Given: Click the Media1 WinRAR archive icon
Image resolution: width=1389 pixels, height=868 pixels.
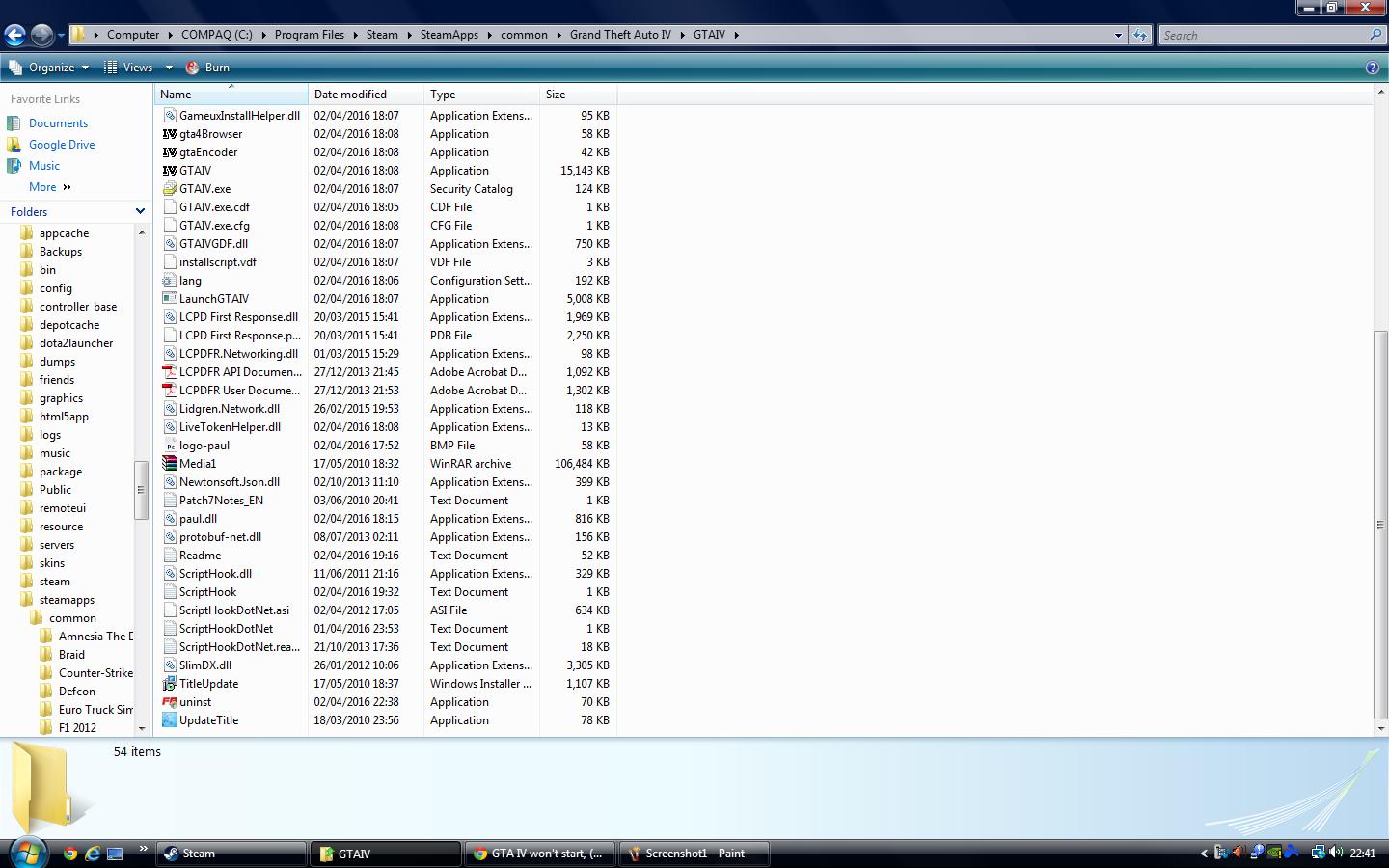Looking at the screenshot, I should [x=170, y=464].
